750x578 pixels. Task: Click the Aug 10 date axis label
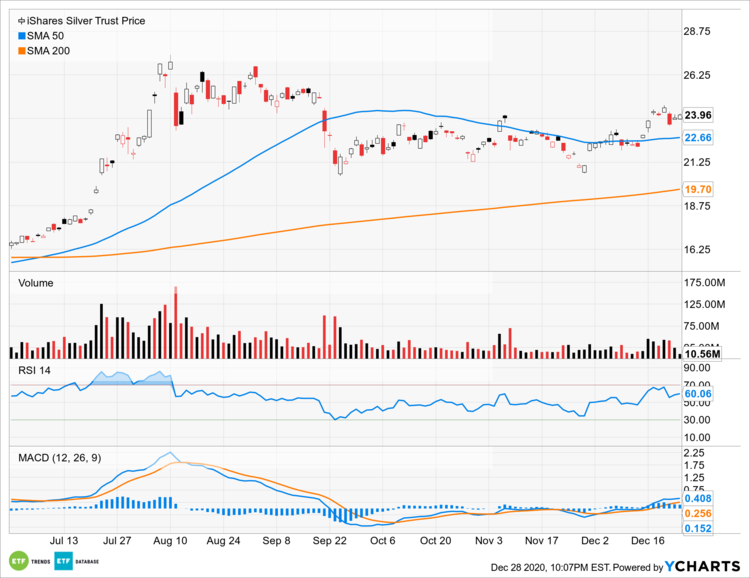[171, 540]
